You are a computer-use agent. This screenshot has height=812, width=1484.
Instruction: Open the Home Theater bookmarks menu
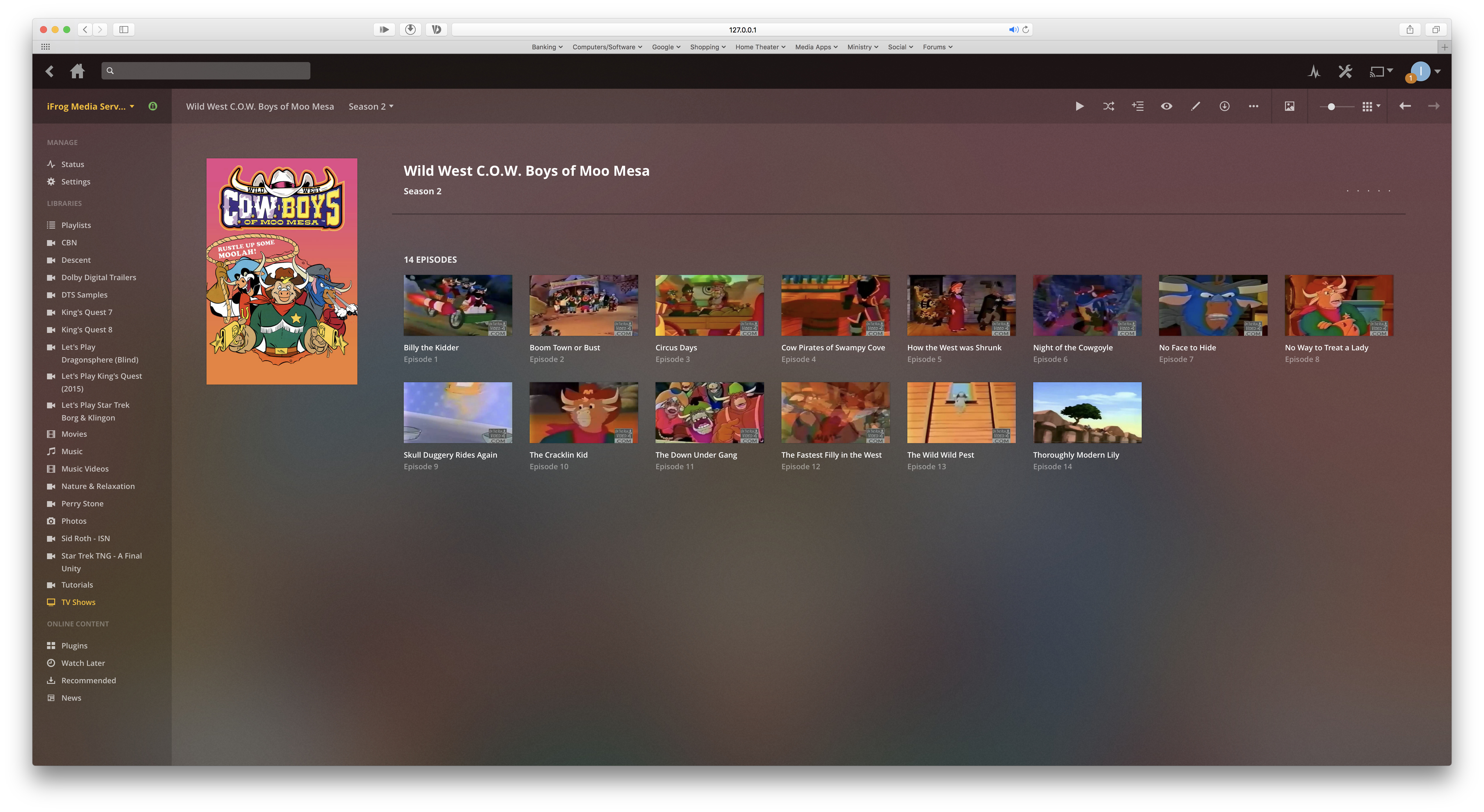pyautogui.click(x=760, y=47)
